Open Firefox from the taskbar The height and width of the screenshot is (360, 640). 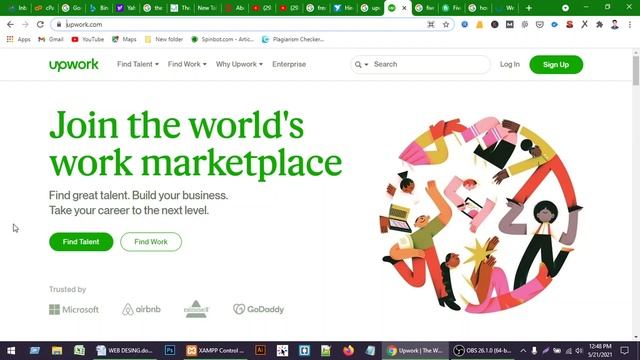coord(348,350)
